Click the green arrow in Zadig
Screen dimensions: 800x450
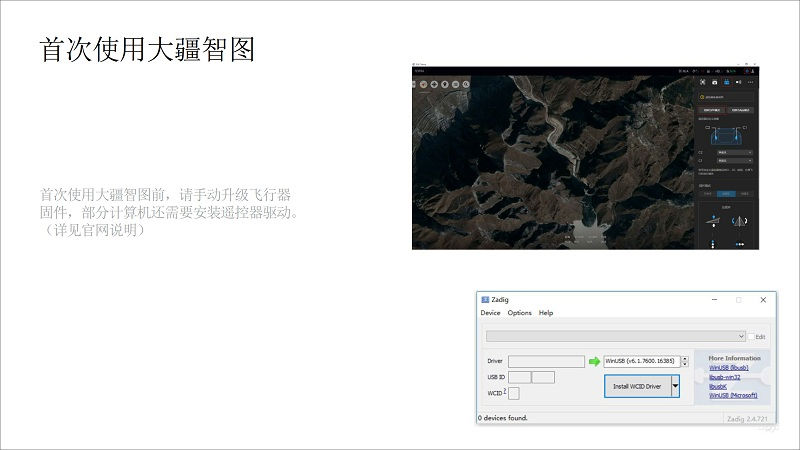tap(594, 361)
